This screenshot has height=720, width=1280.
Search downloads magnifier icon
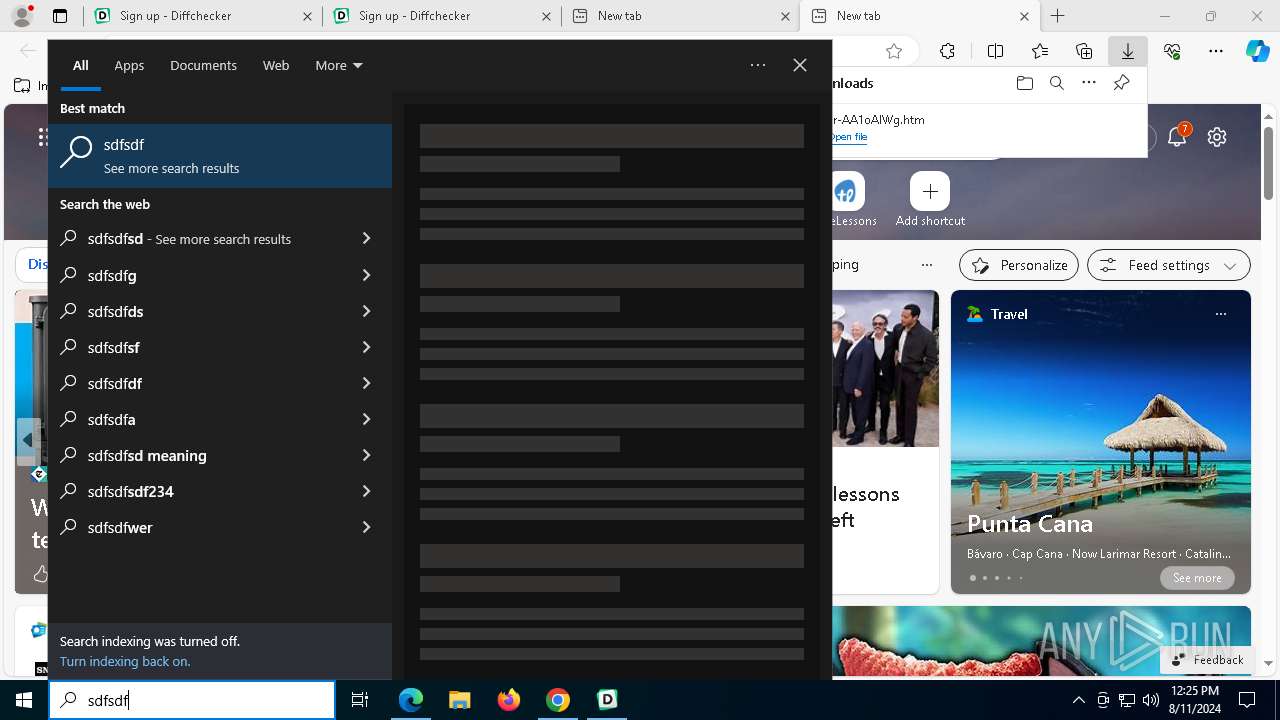[x=1056, y=83]
